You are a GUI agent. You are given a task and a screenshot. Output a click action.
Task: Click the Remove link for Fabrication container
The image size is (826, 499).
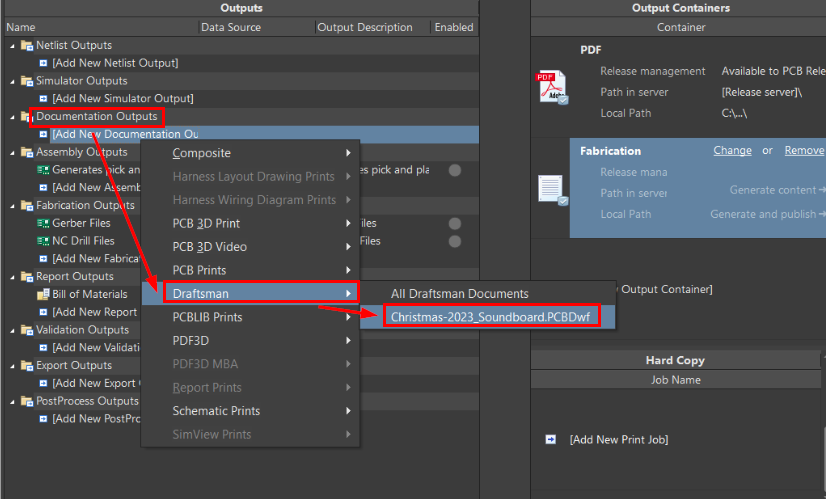point(804,151)
